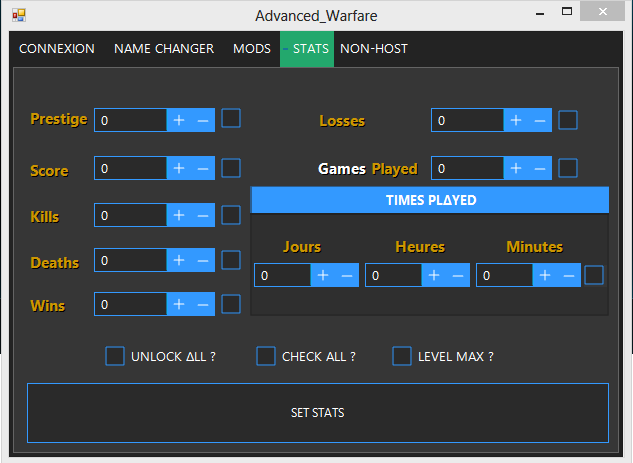Subtract one from Wins with minus
The width and height of the screenshot is (633, 463).
click(x=203, y=304)
